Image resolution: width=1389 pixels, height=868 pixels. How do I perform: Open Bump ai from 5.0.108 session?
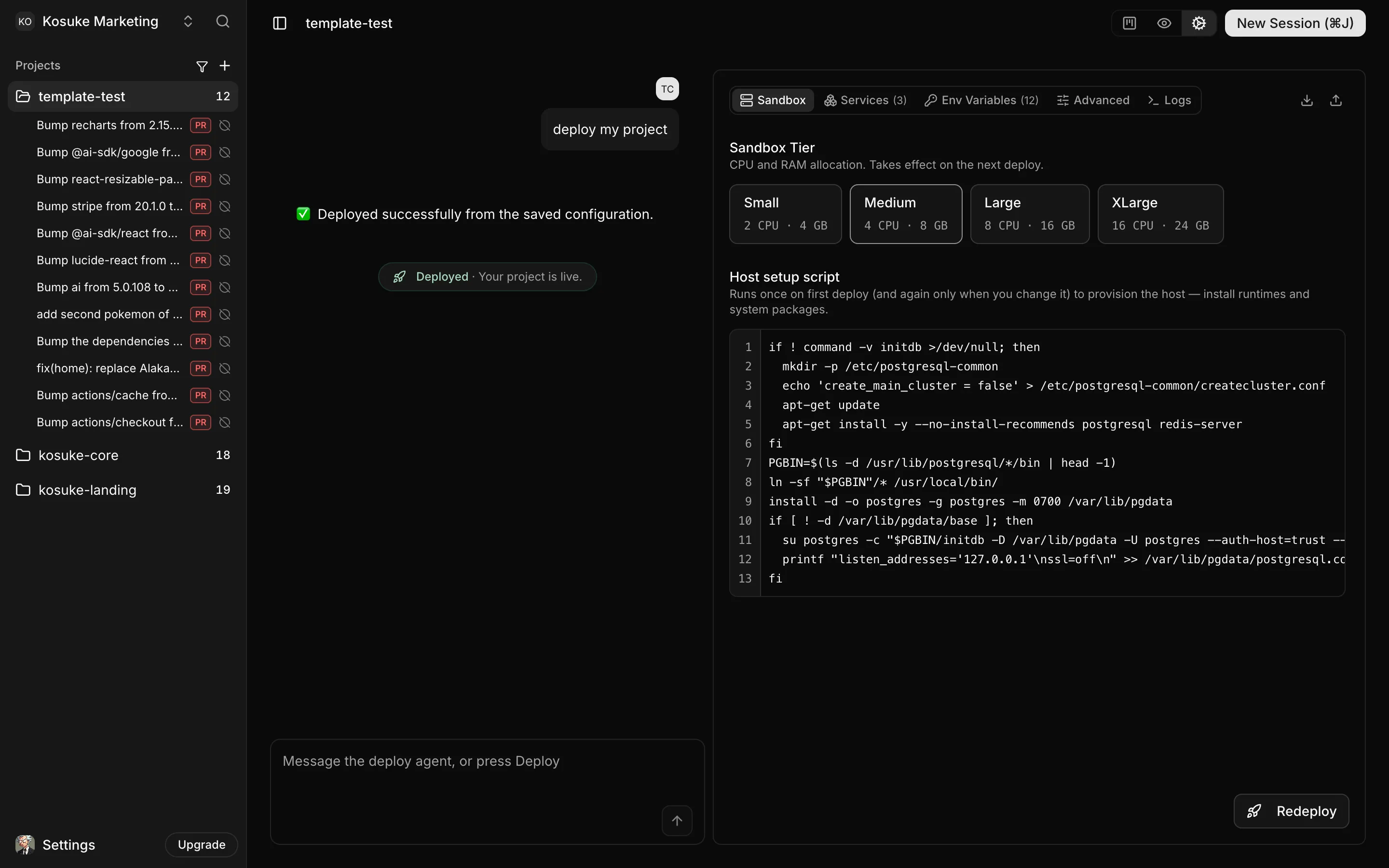(x=107, y=287)
